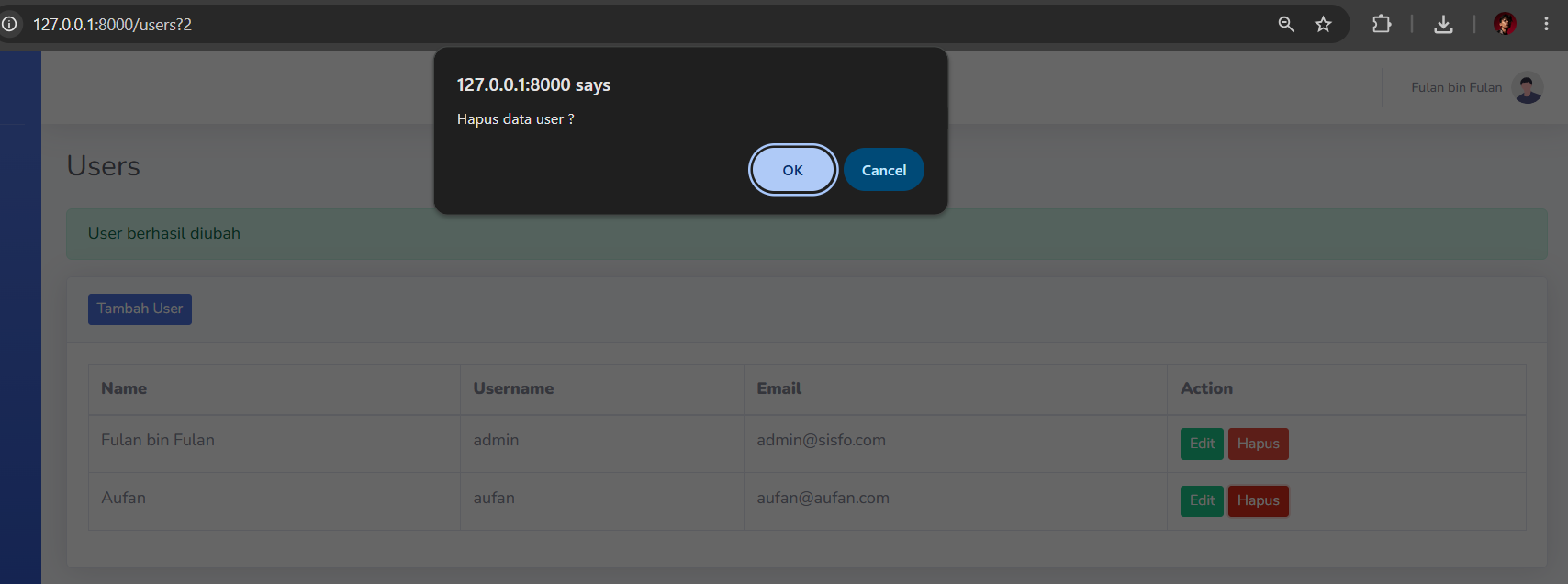
Task: Click the address bar URL 127.0.0.1:8000/users?2
Action: [x=112, y=25]
